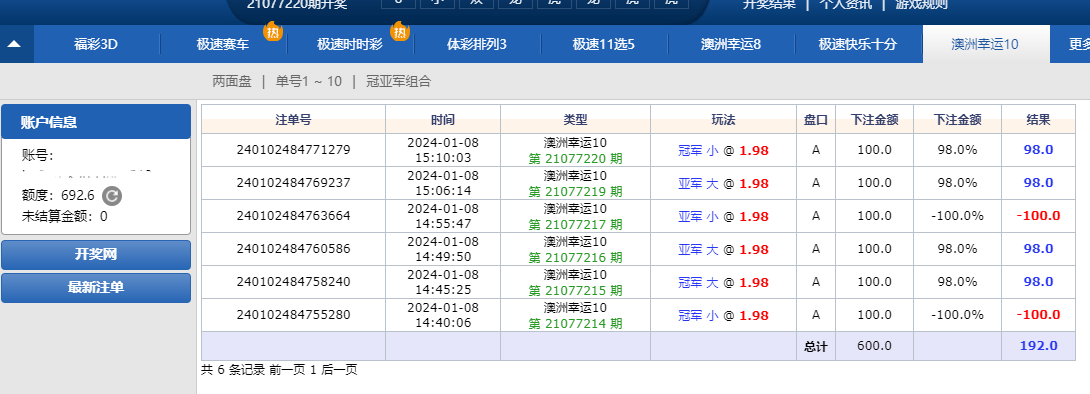
Task: Click the 14:55:47 timestamp cell
Action: (443, 215)
